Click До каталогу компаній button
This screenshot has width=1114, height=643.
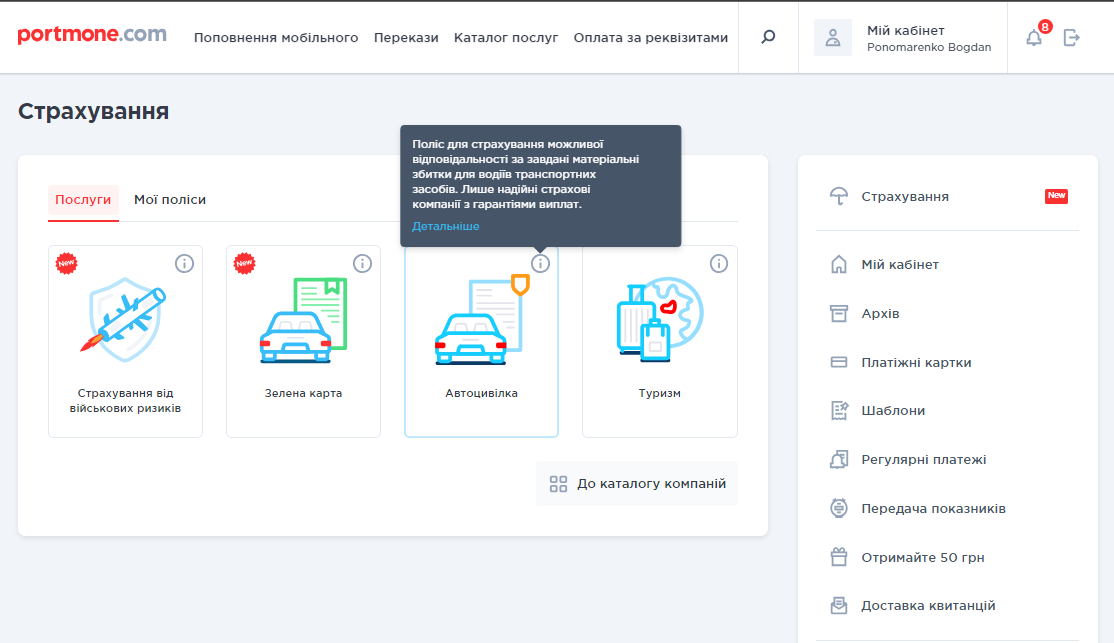(637, 484)
